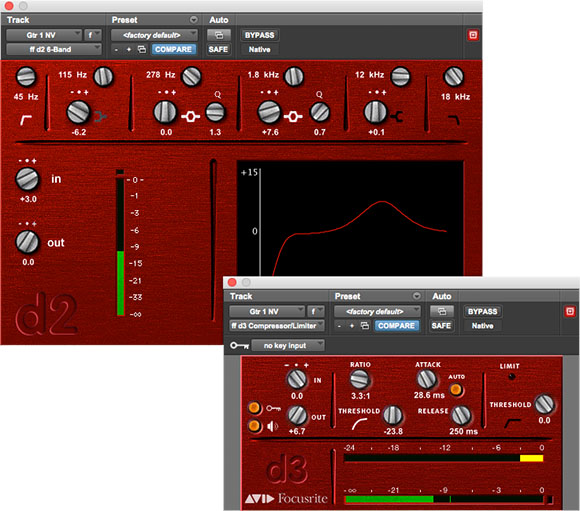Click the 3.3:1 ratio value

click(360, 396)
